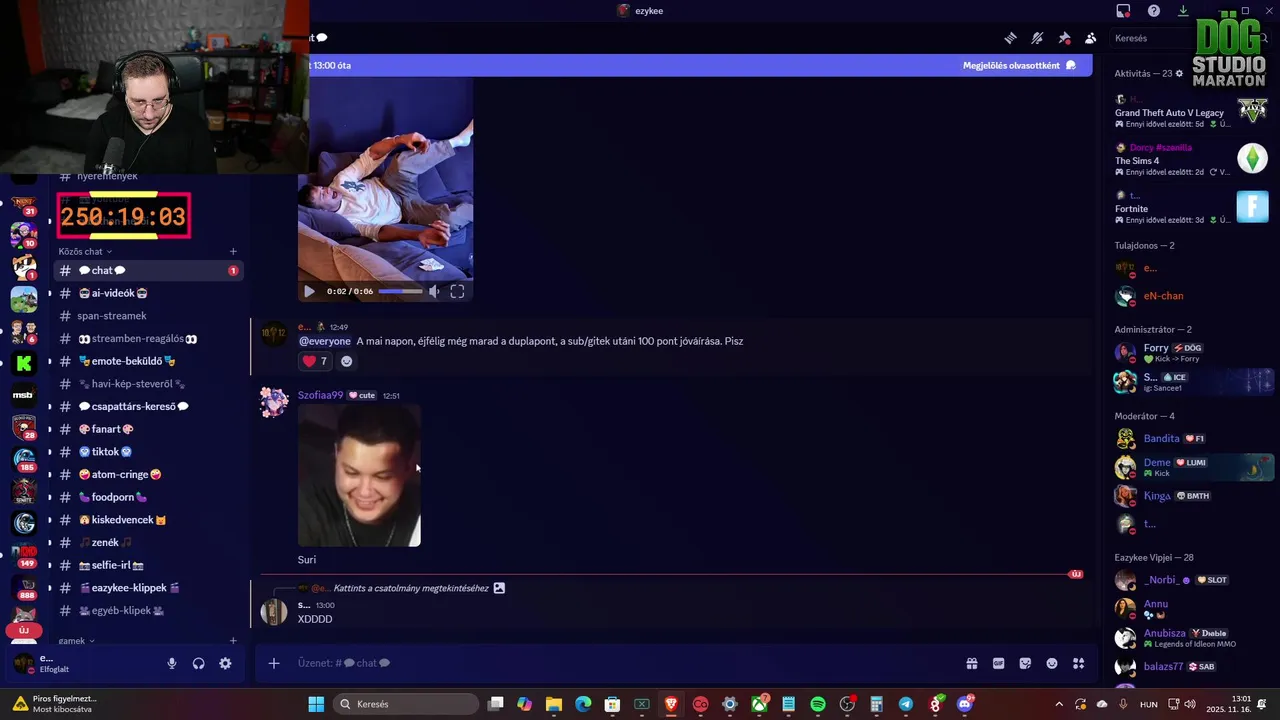Open the havi-kép-steveről channel
Screen dimensions: 1280x720
click(x=148, y=384)
